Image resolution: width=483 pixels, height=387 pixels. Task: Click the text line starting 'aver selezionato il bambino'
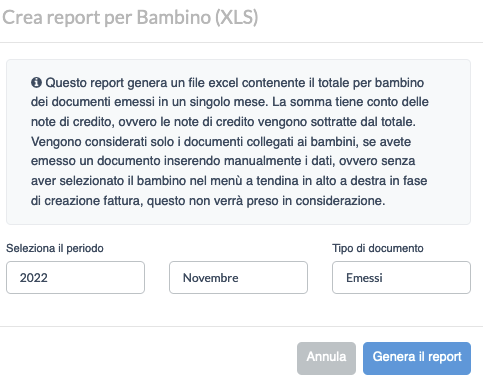(229, 181)
